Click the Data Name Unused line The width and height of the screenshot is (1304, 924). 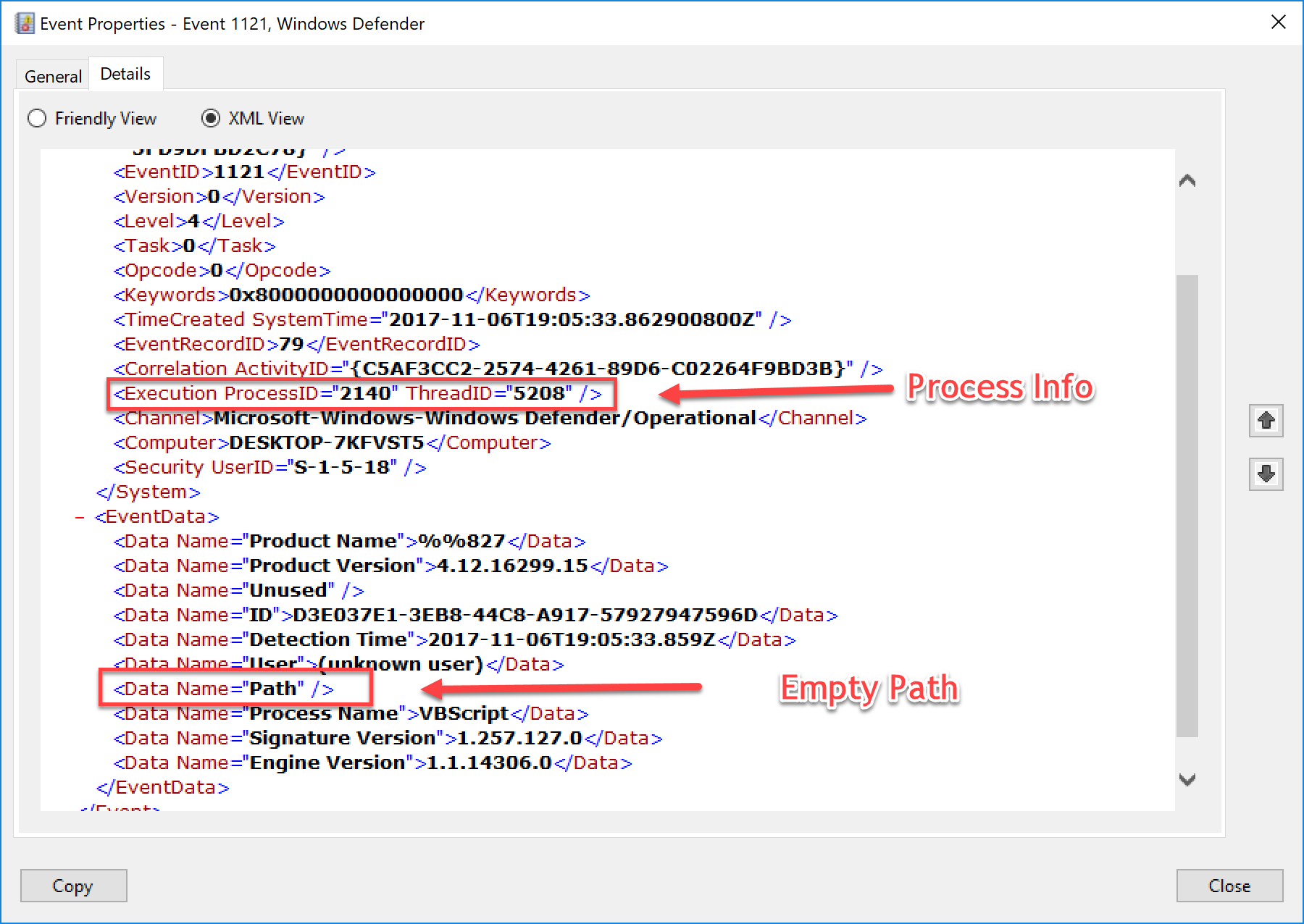pyautogui.click(x=239, y=591)
